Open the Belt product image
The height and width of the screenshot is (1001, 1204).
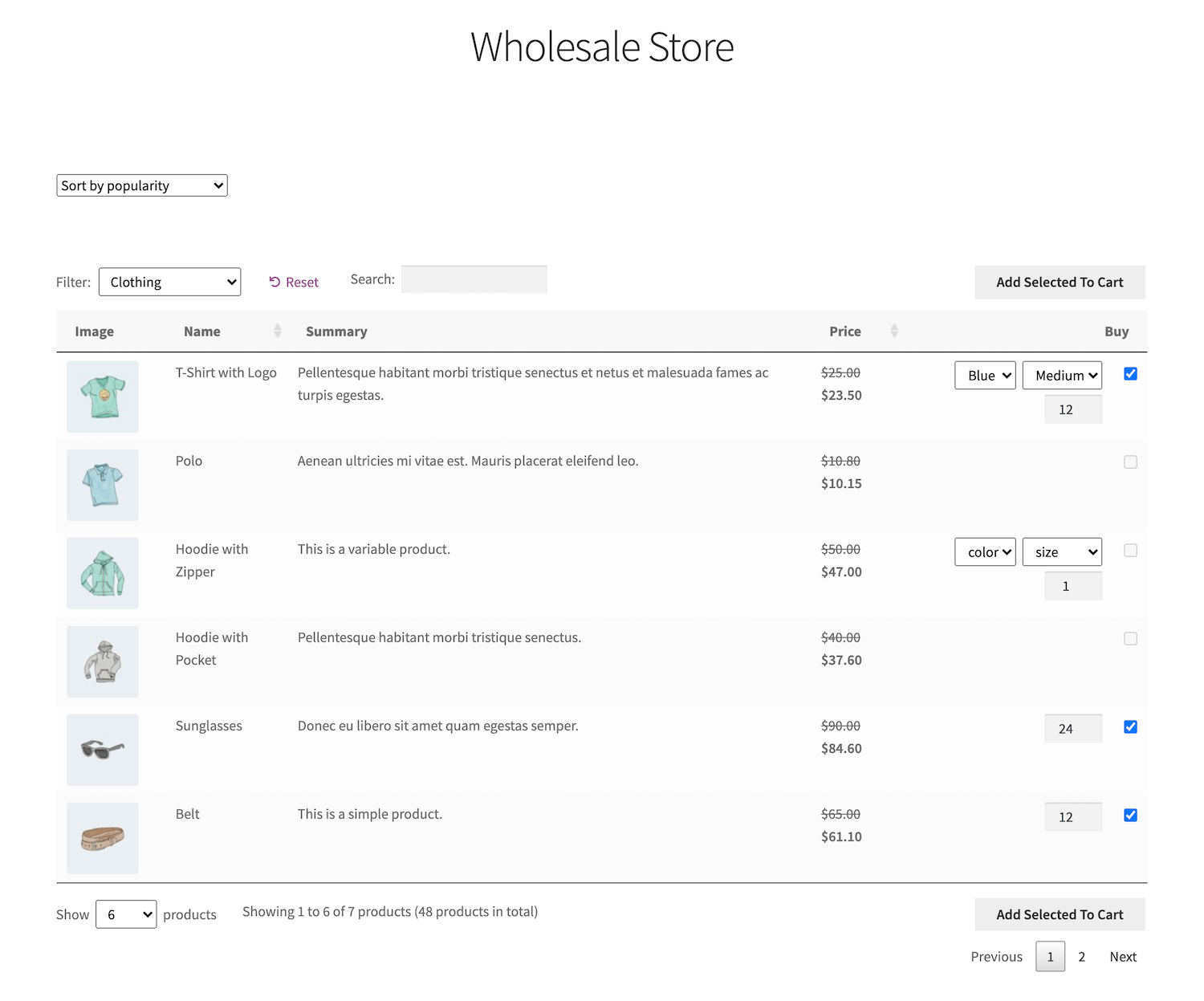(x=103, y=838)
